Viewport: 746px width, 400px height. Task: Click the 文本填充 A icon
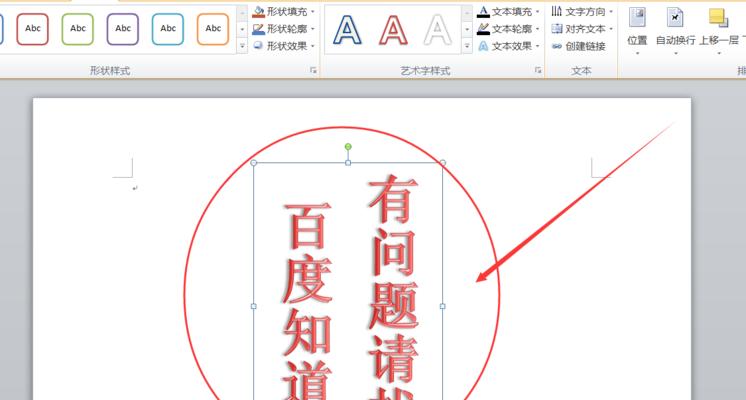[483, 11]
